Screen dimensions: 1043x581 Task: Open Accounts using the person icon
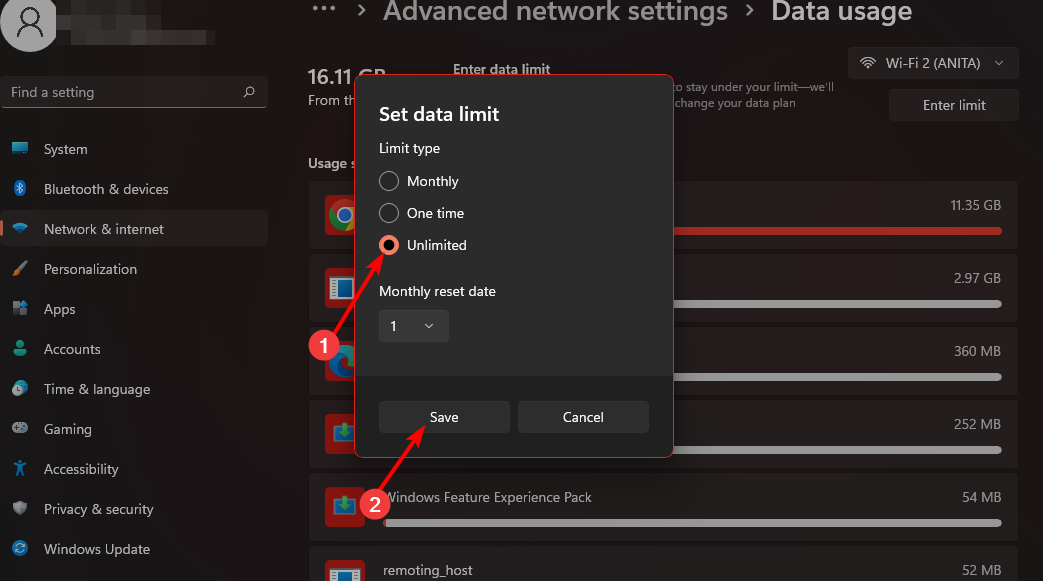pos(20,349)
